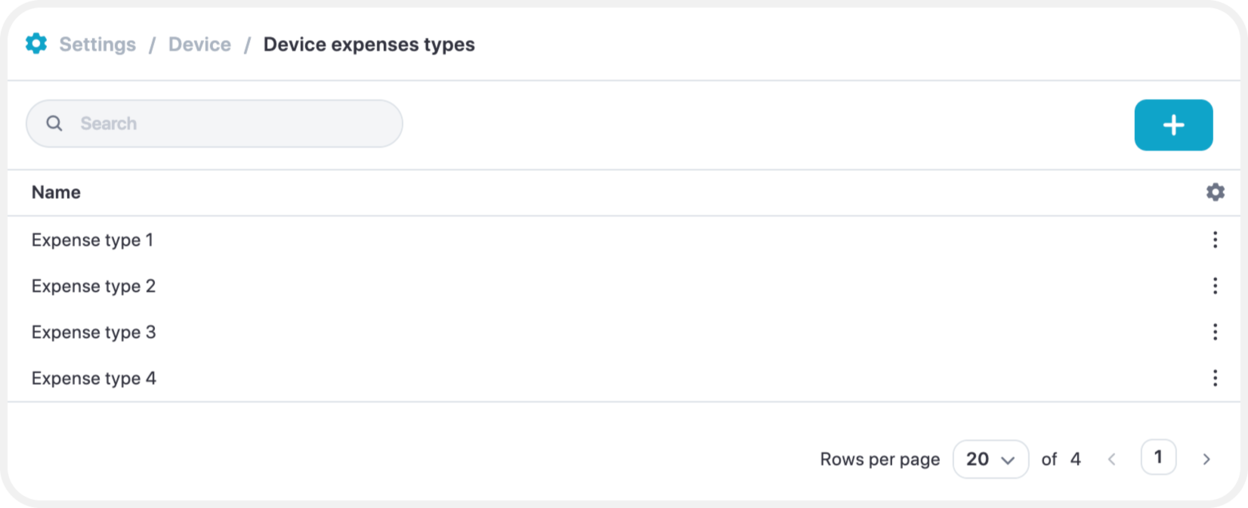
Task: Select the Device expenses types breadcrumb
Action: 369,44
